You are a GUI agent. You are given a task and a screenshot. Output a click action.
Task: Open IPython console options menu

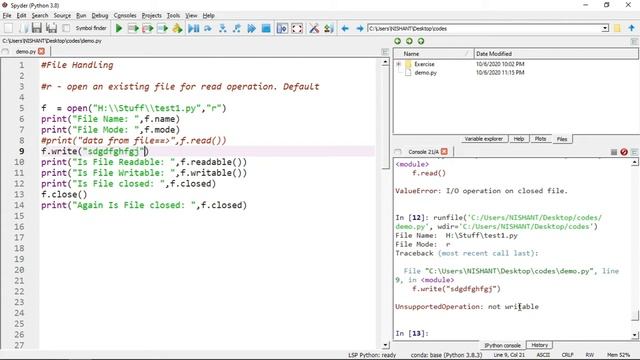(x=634, y=152)
